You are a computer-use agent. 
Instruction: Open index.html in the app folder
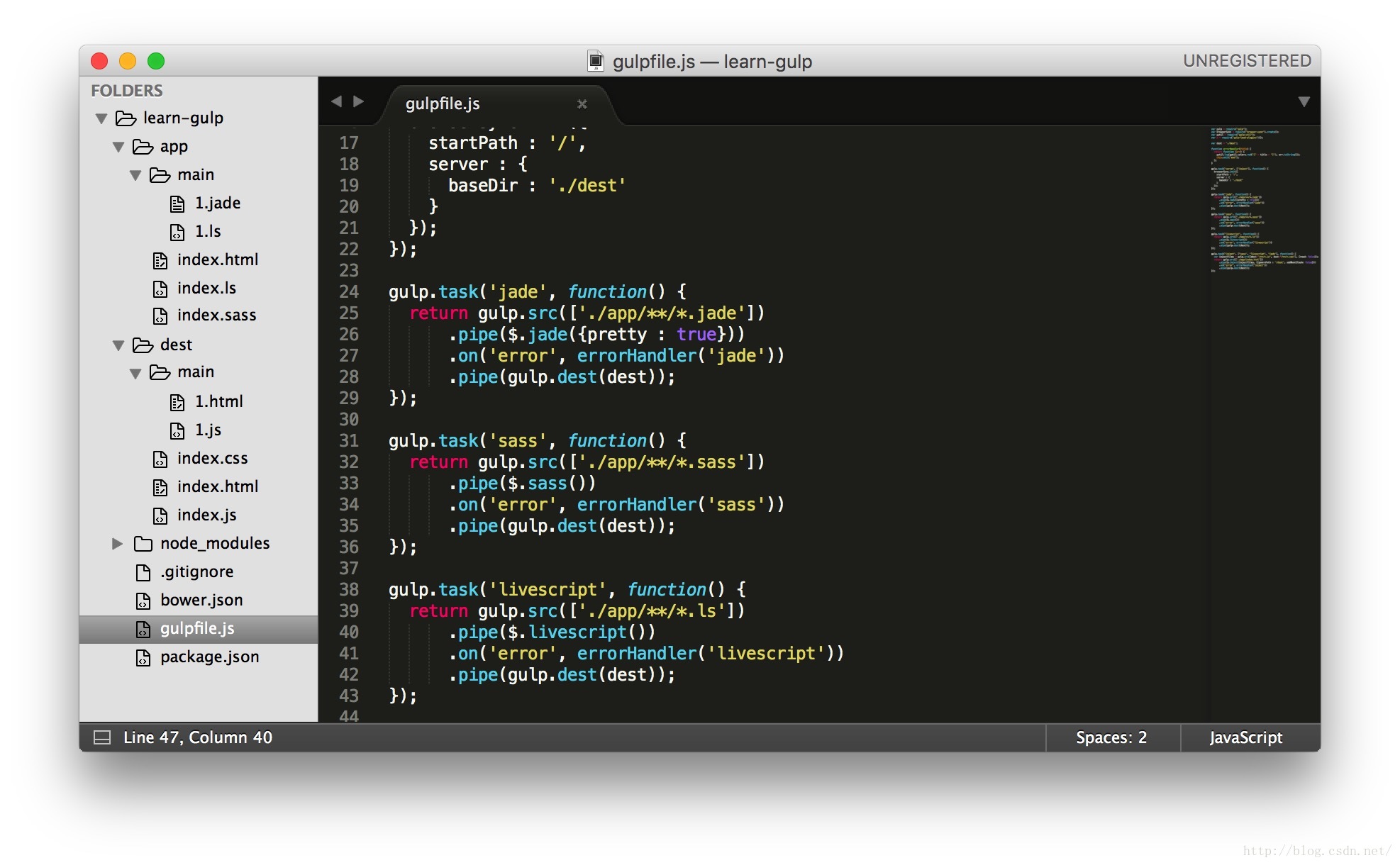[218, 259]
